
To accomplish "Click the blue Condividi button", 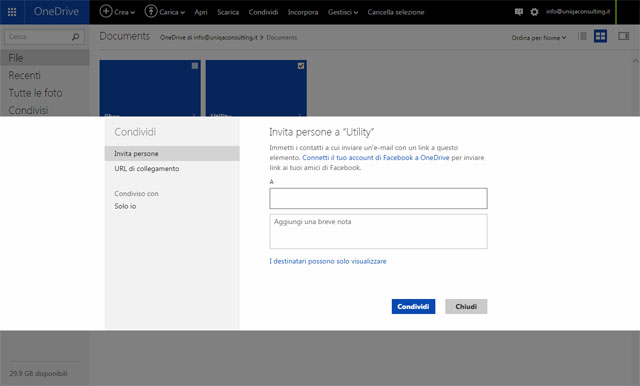I will tap(413, 306).
